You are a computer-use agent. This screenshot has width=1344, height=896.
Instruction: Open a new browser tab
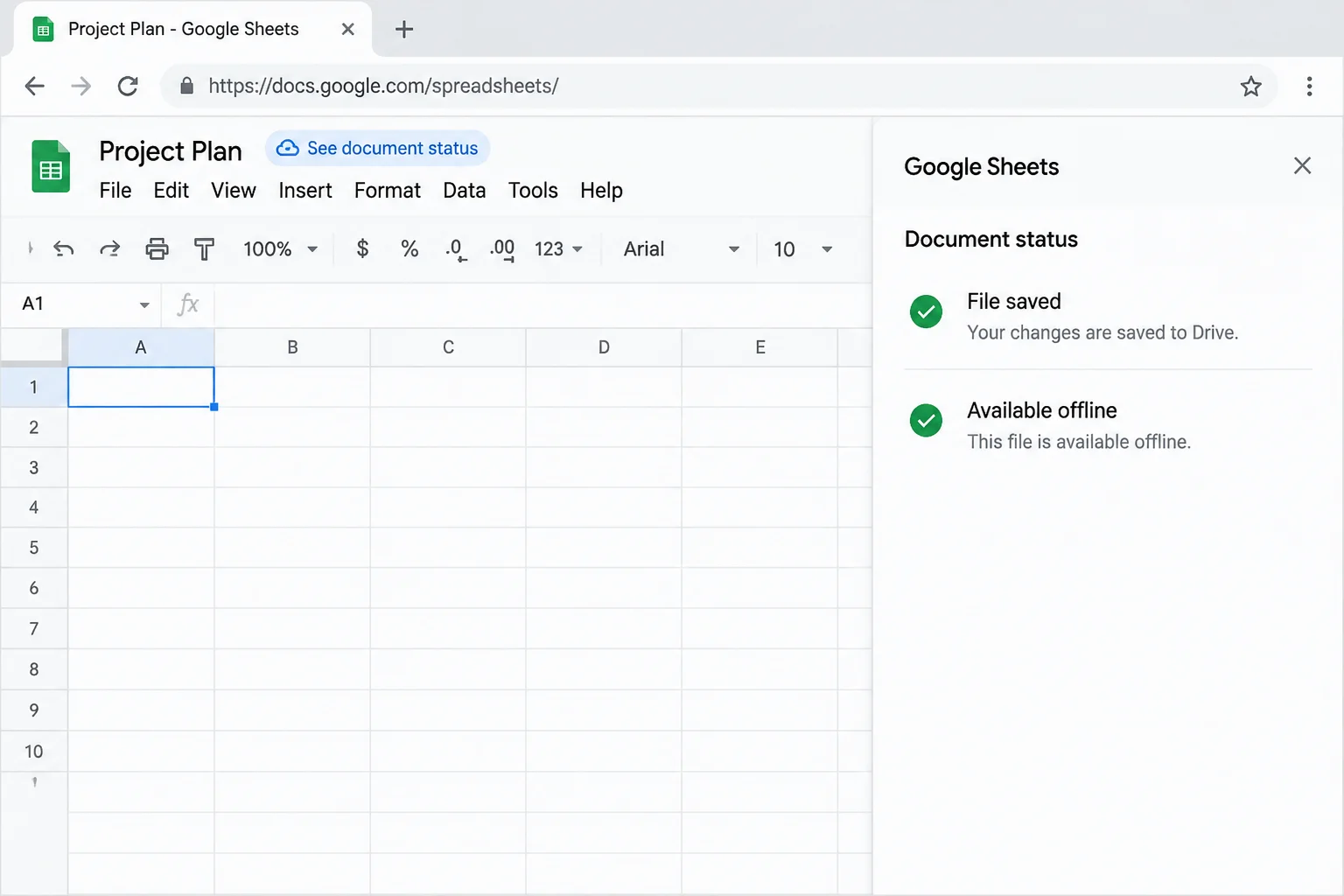point(404,29)
